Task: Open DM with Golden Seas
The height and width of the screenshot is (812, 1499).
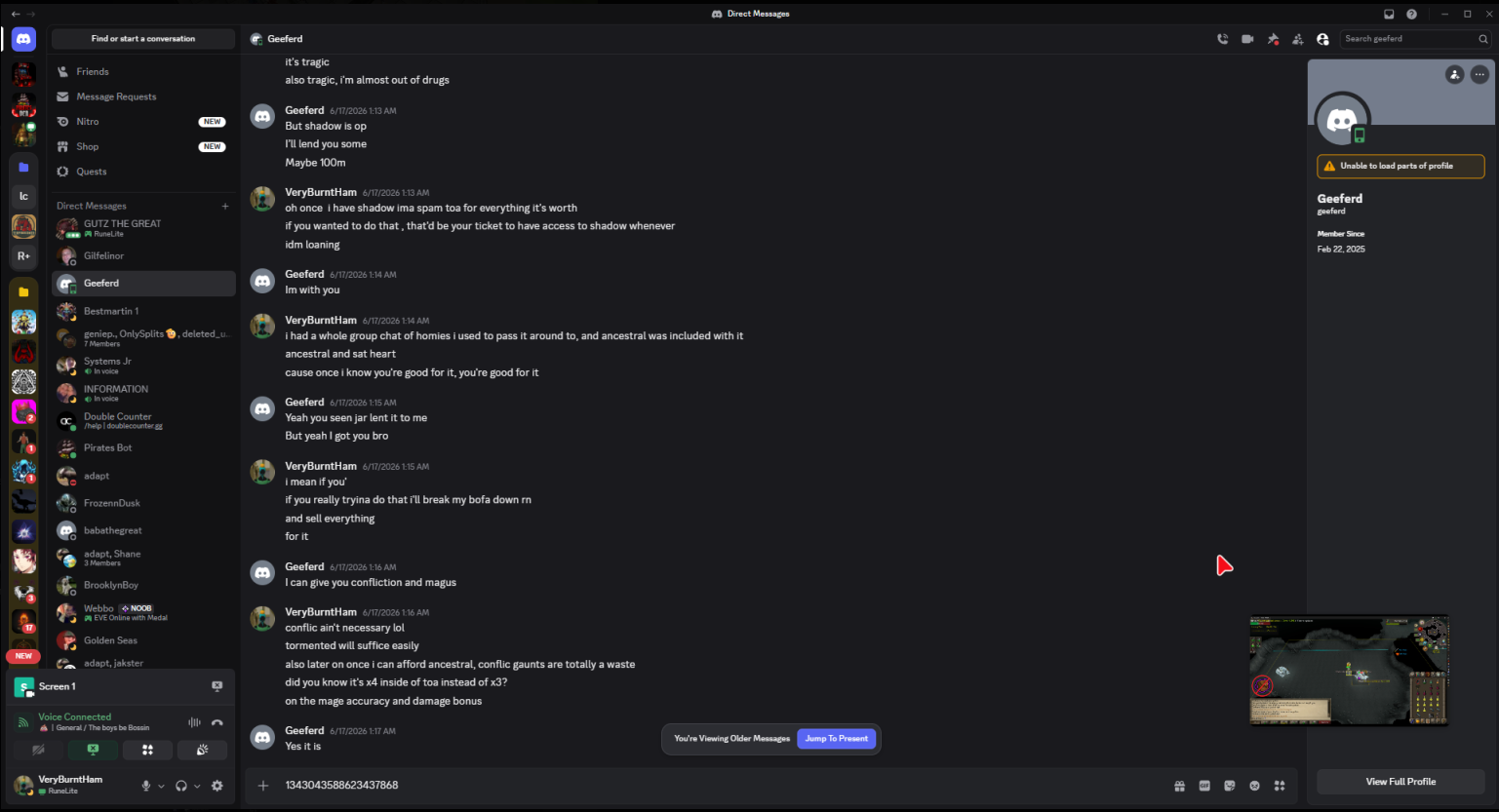Action: tap(143, 640)
